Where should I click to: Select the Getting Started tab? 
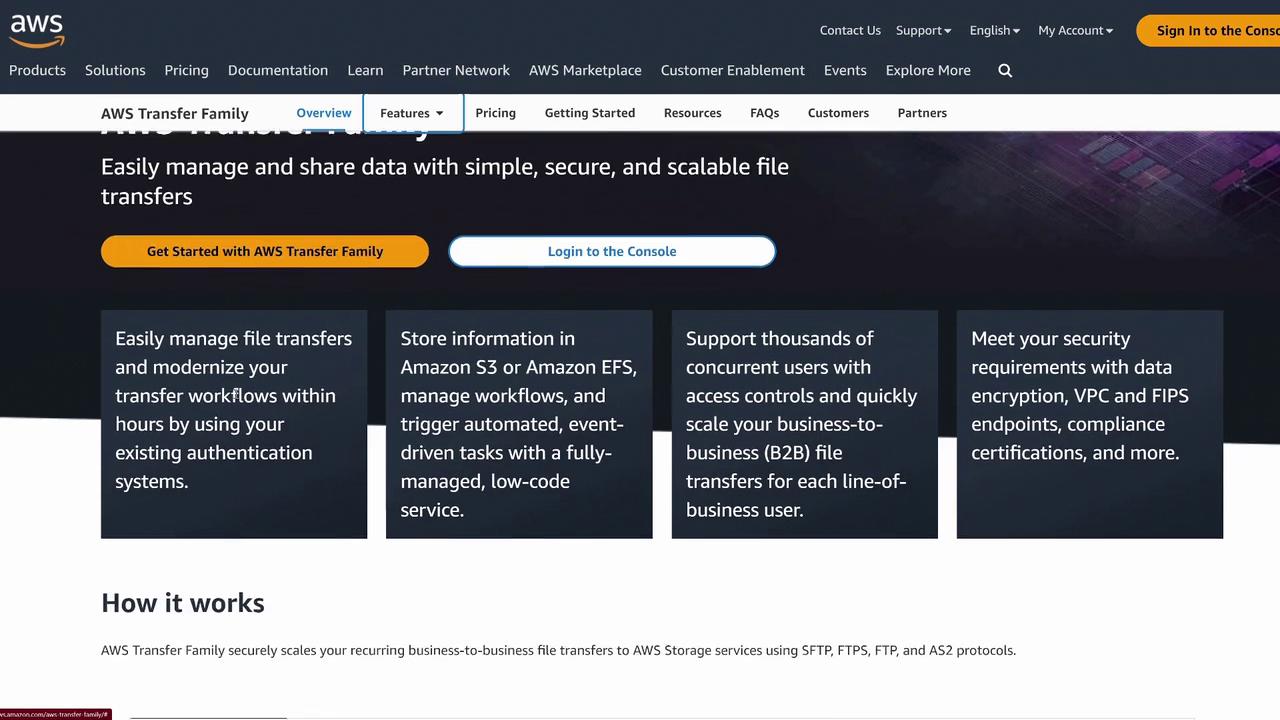click(x=590, y=113)
